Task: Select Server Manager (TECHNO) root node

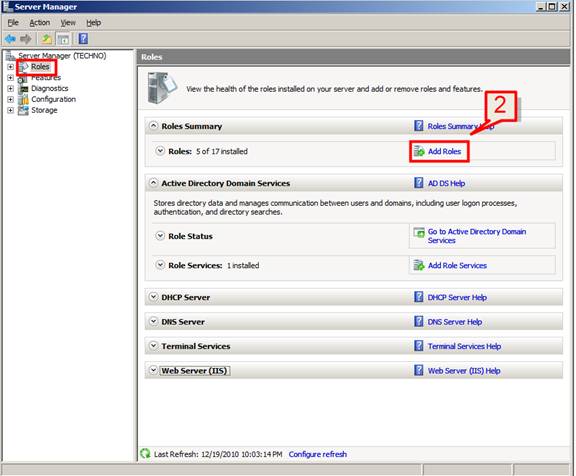Action: click(62, 55)
